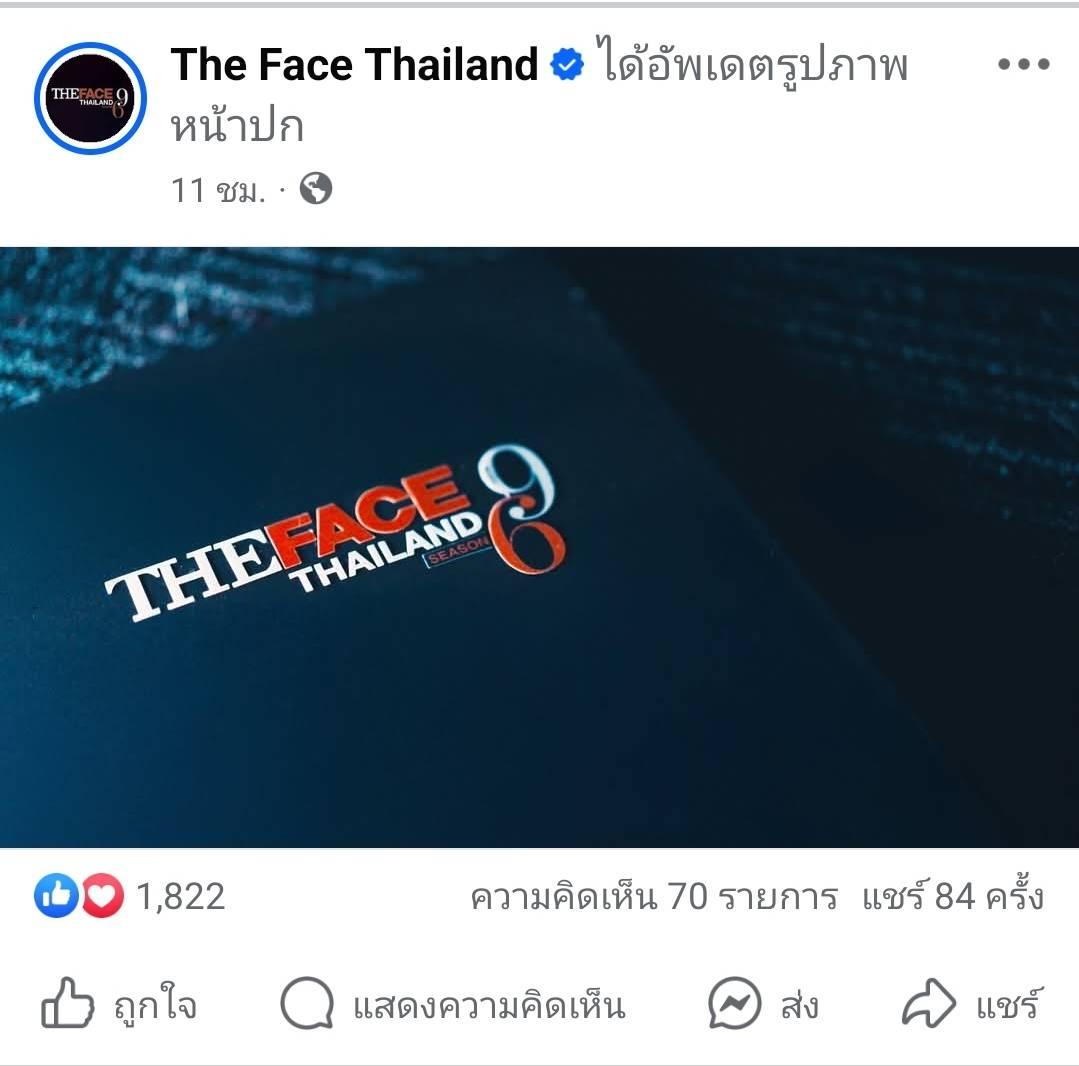Image resolution: width=1079 pixels, height=1066 pixels.
Task: Click the blue verified badge icon
Action: pos(566,65)
